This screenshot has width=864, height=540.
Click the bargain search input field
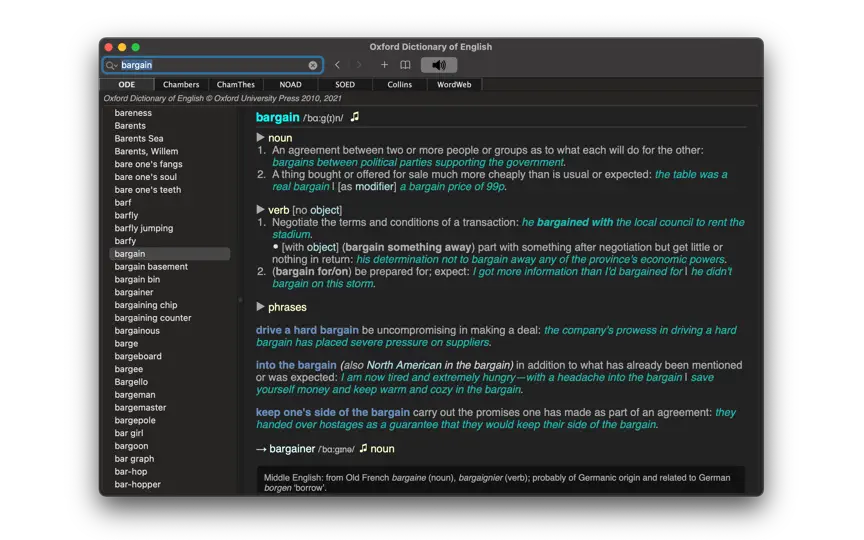point(213,65)
